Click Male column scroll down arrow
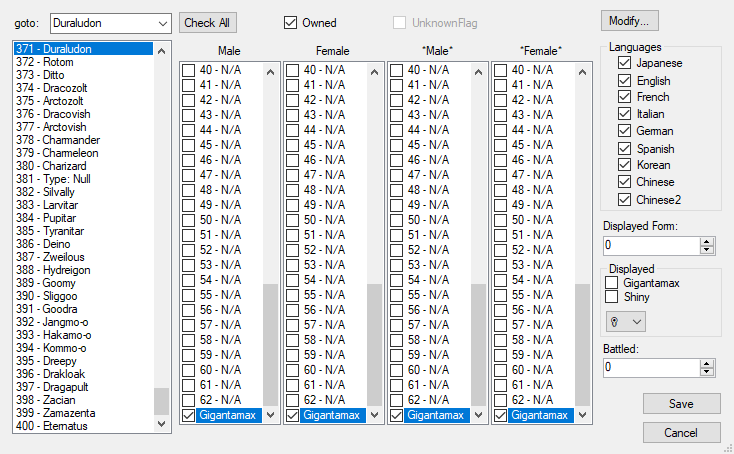 (x=271, y=415)
